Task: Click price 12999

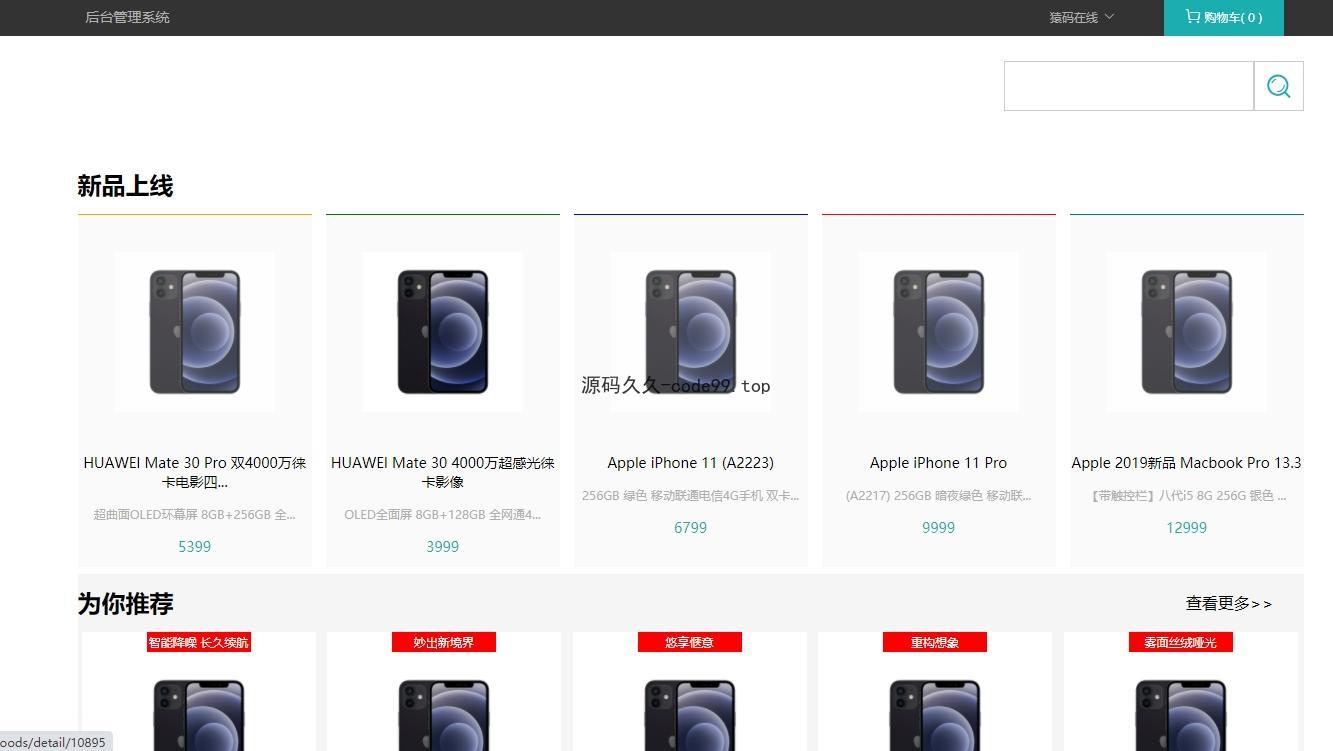Action: [1187, 528]
